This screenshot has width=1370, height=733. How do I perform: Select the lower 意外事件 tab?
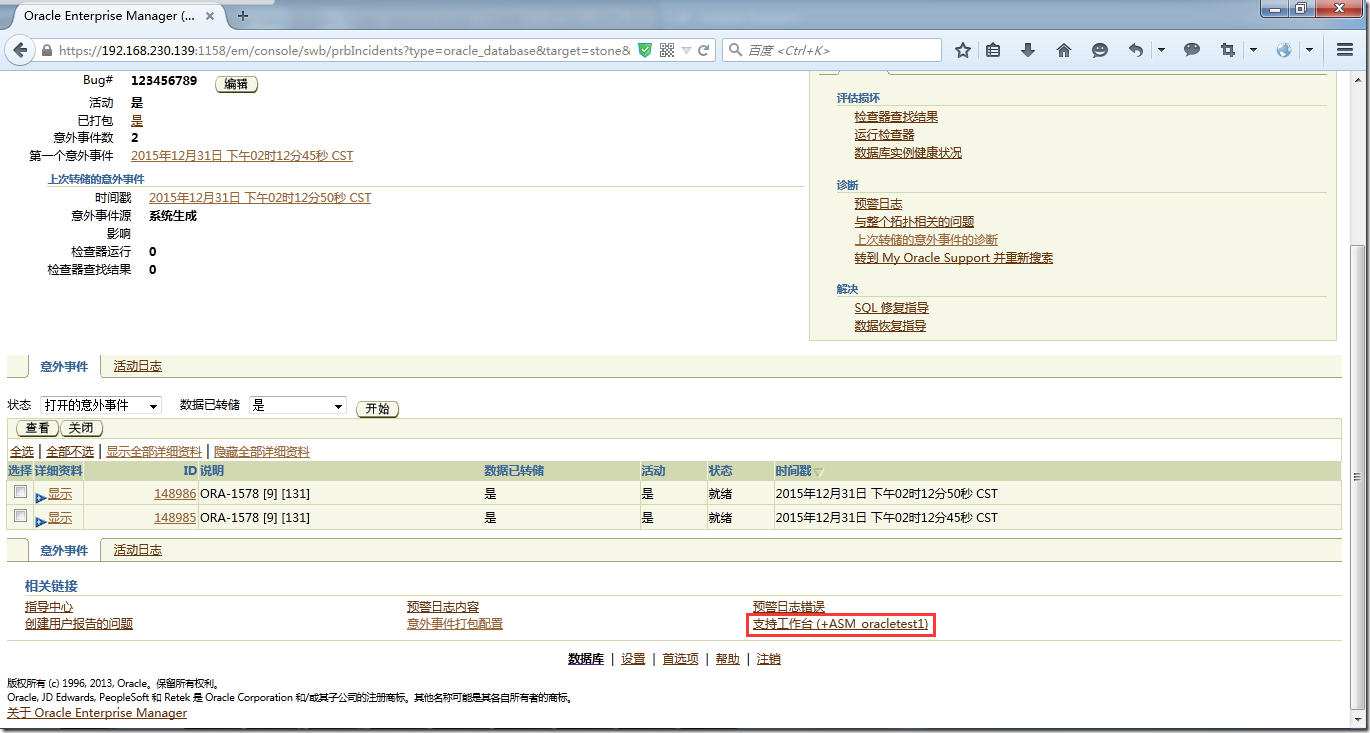point(64,550)
